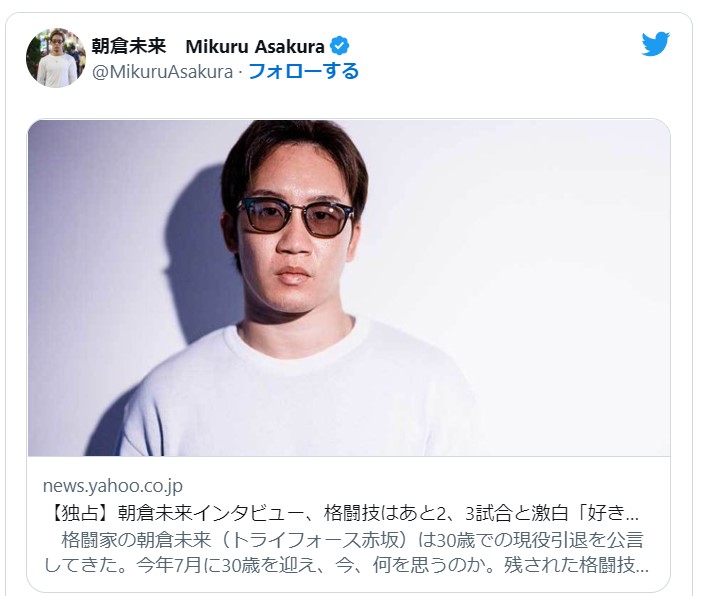Follow the account via フォローする
This screenshot has width=701, height=596.
(x=303, y=71)
